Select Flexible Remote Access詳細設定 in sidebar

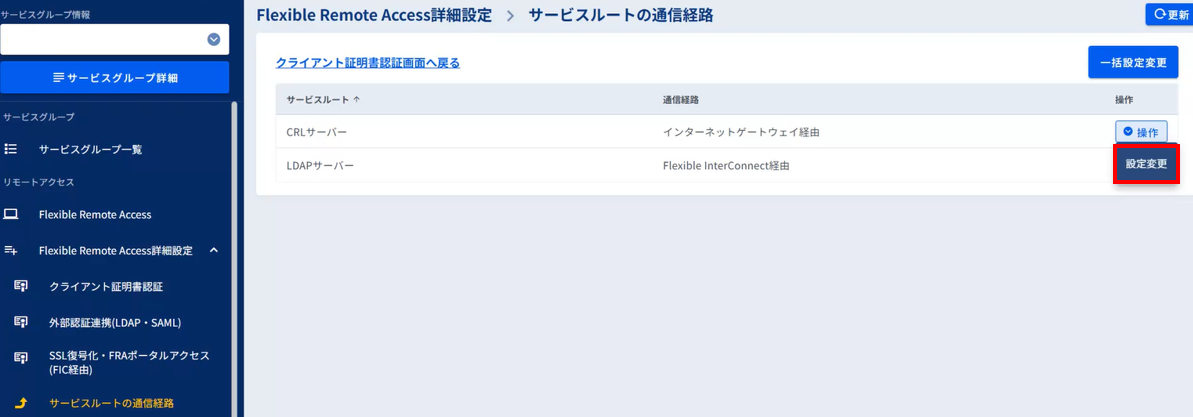pyautogui.click(x=116, y=250)
